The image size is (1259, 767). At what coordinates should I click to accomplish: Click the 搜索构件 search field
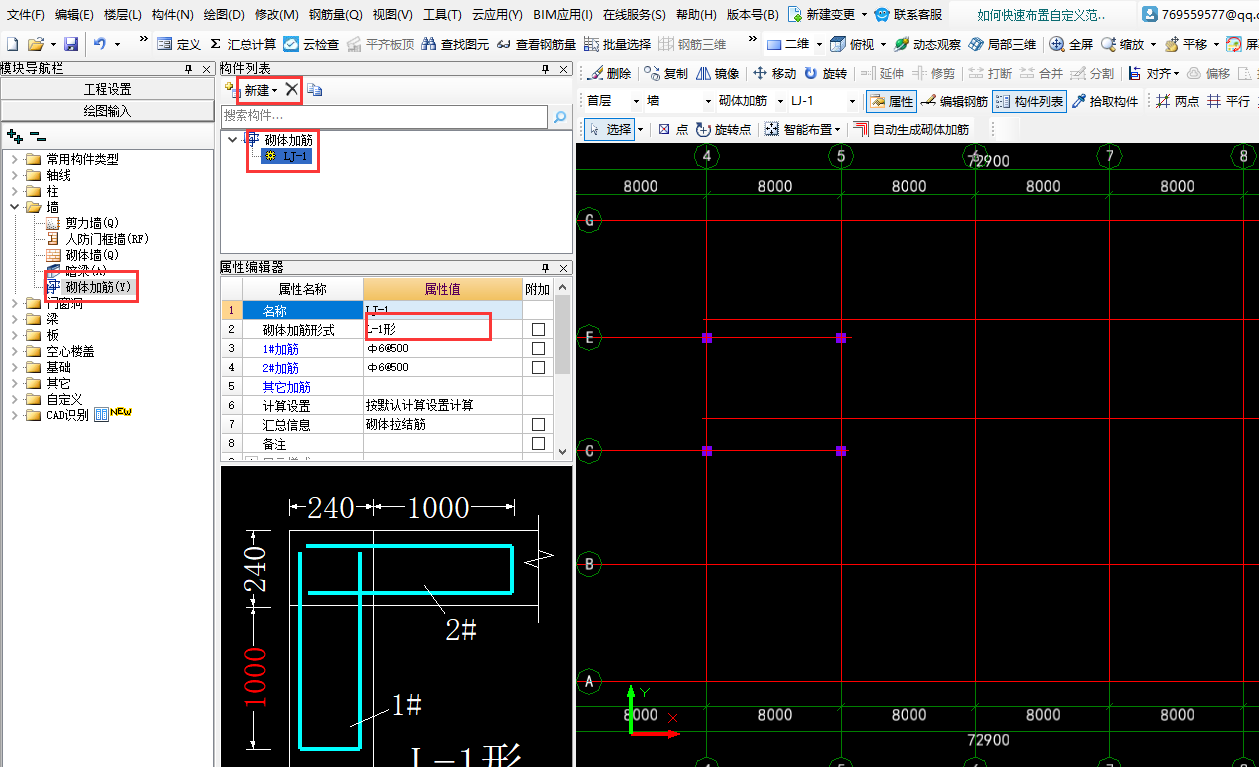tap(384, 117)
